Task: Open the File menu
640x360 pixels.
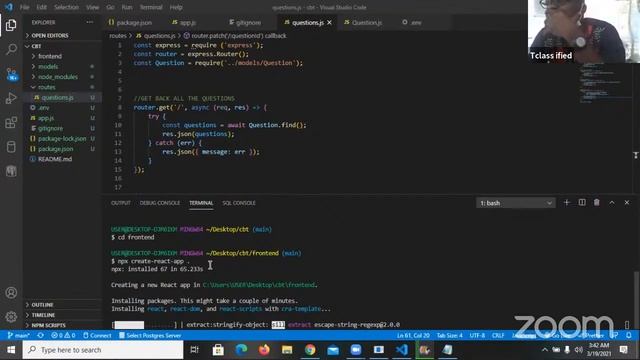Action: click(x=24, y=7)
